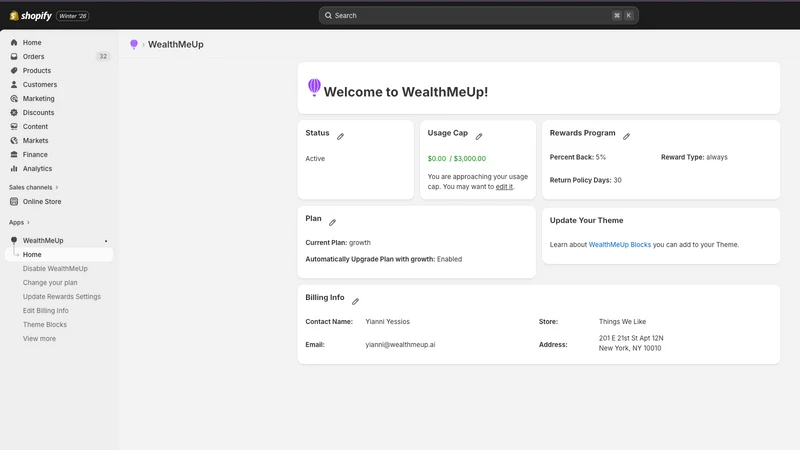
Task: Expand the Apps chevron
Action: [28, 222]
